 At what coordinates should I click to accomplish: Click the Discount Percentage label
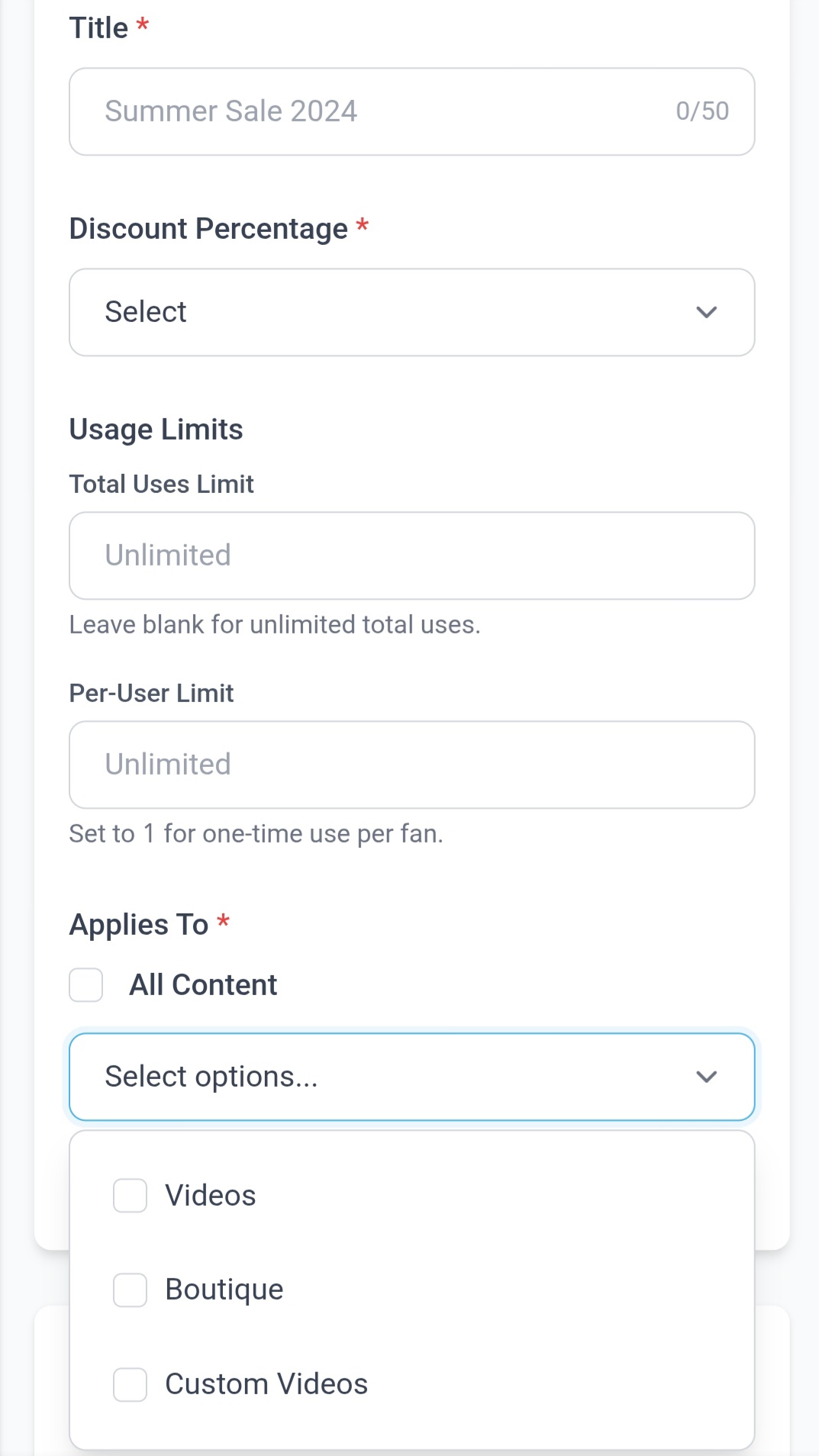click(x=208, y=229)
